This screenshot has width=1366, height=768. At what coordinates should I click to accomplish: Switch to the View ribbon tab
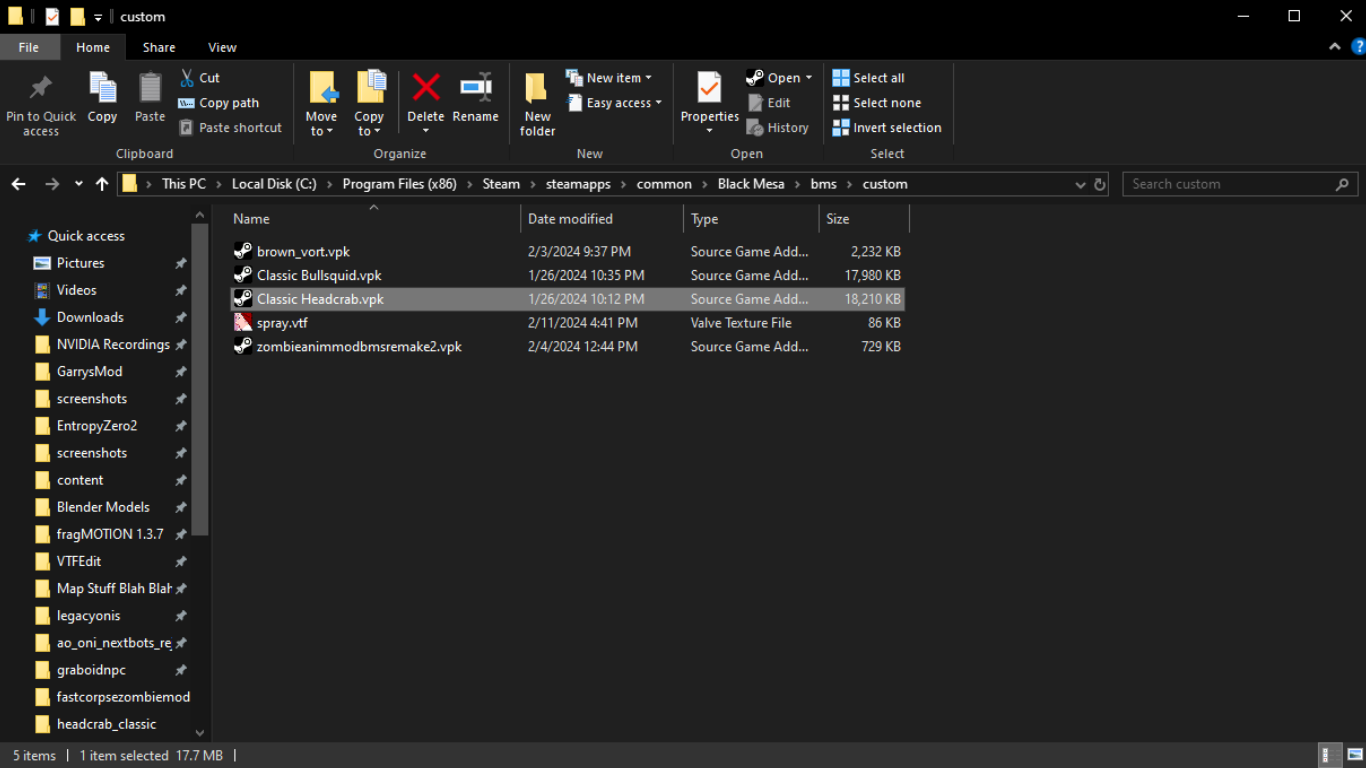222,47
